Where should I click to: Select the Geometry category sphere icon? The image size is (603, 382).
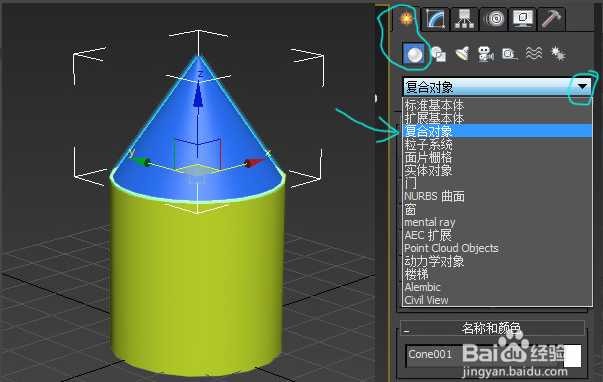tap(414, 54)
